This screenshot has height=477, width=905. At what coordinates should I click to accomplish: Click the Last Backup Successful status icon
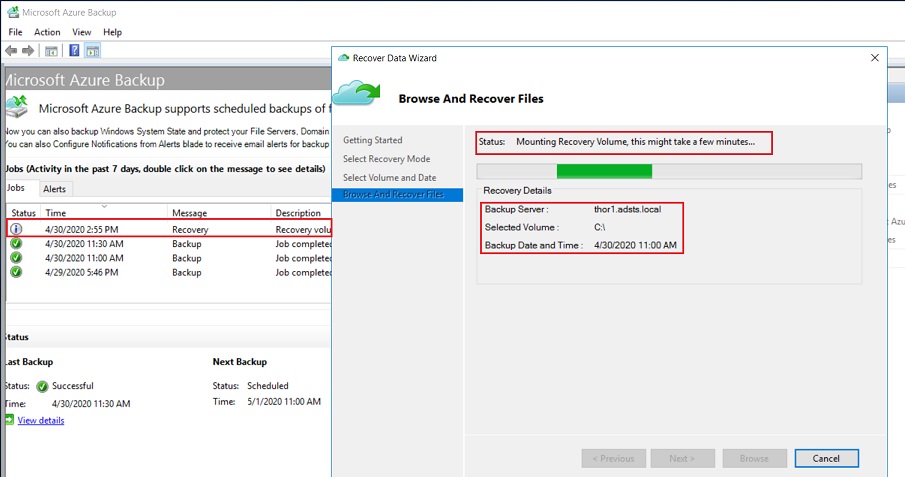(42, 386)
